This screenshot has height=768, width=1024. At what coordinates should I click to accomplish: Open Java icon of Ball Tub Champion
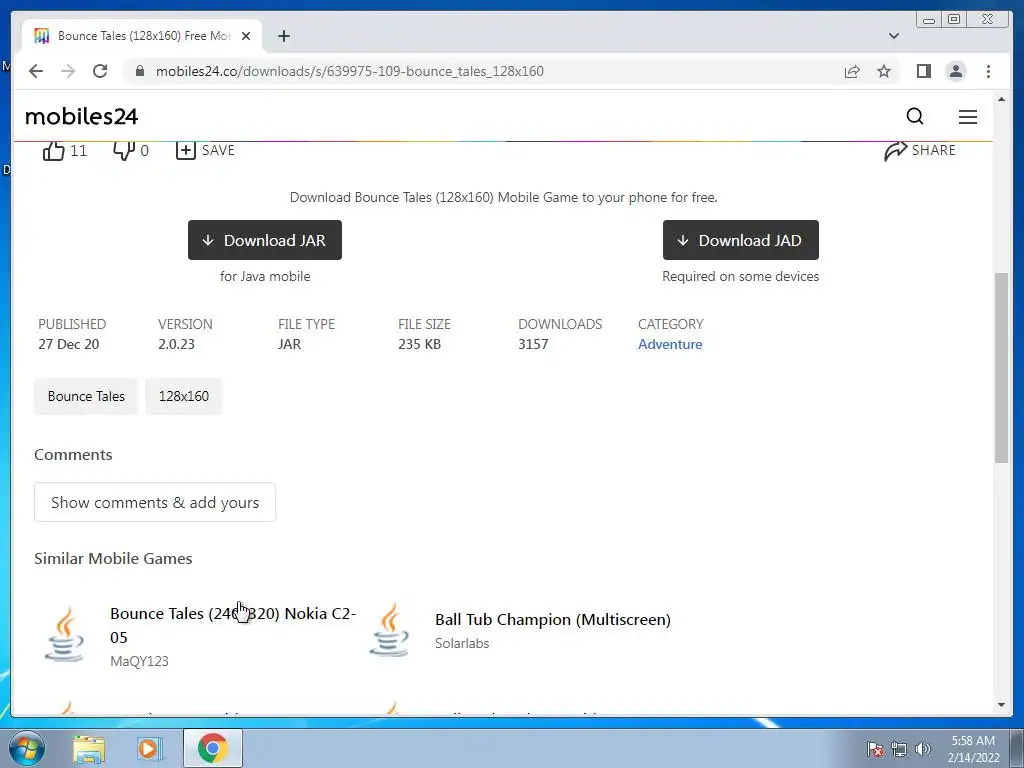pos(389,630)
